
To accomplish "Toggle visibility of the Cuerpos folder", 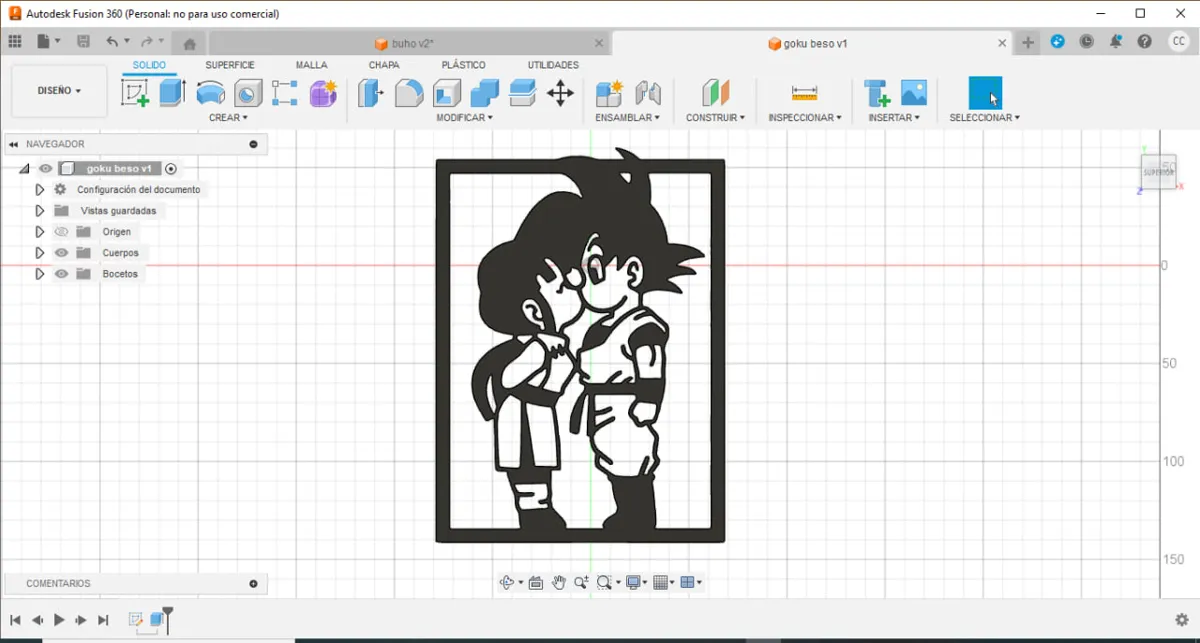I will point(61,253).
